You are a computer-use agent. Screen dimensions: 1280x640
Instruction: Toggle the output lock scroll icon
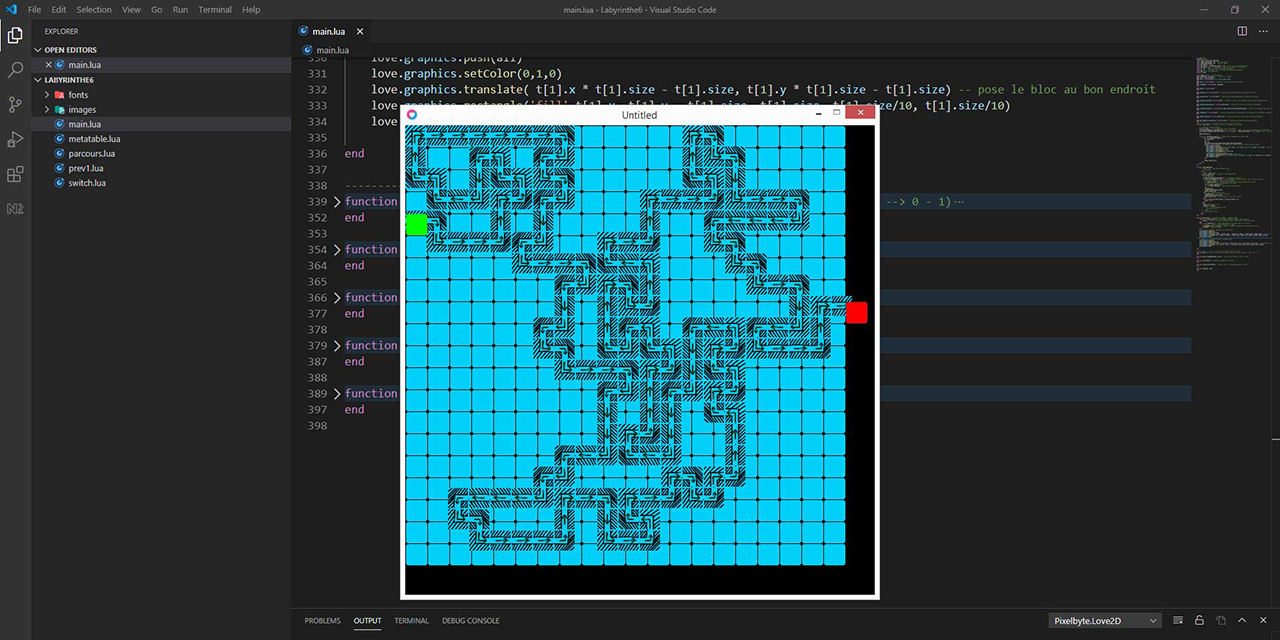(1200, 620)
